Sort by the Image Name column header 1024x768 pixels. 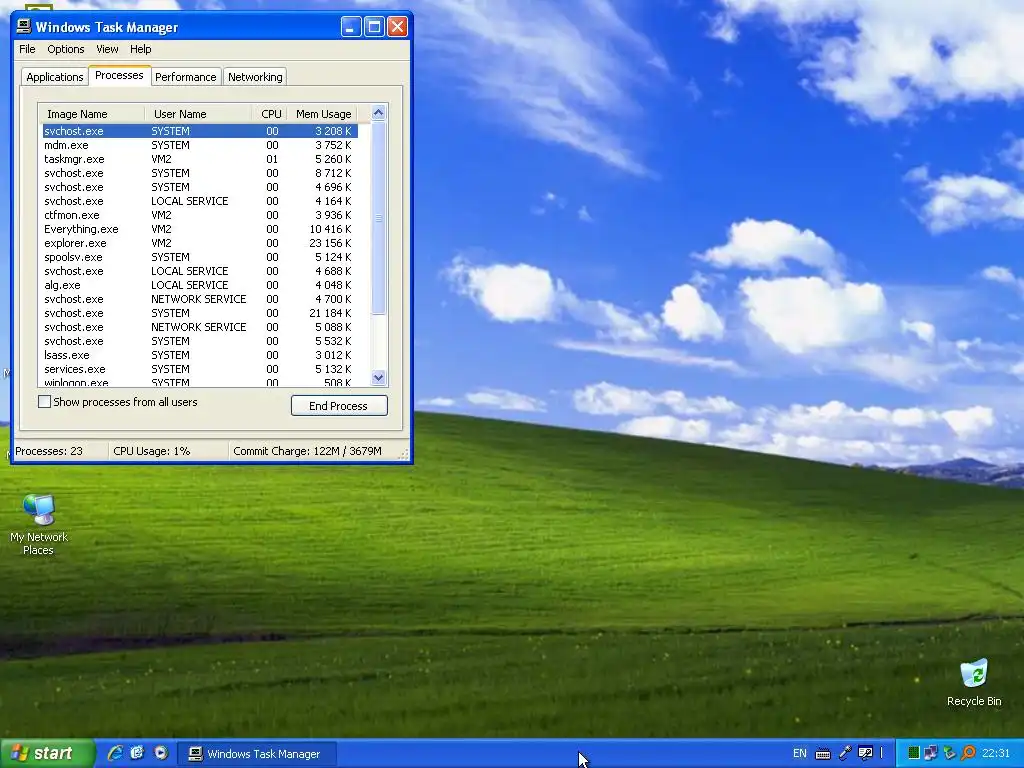pyautogui.click(x=91, y=114)
